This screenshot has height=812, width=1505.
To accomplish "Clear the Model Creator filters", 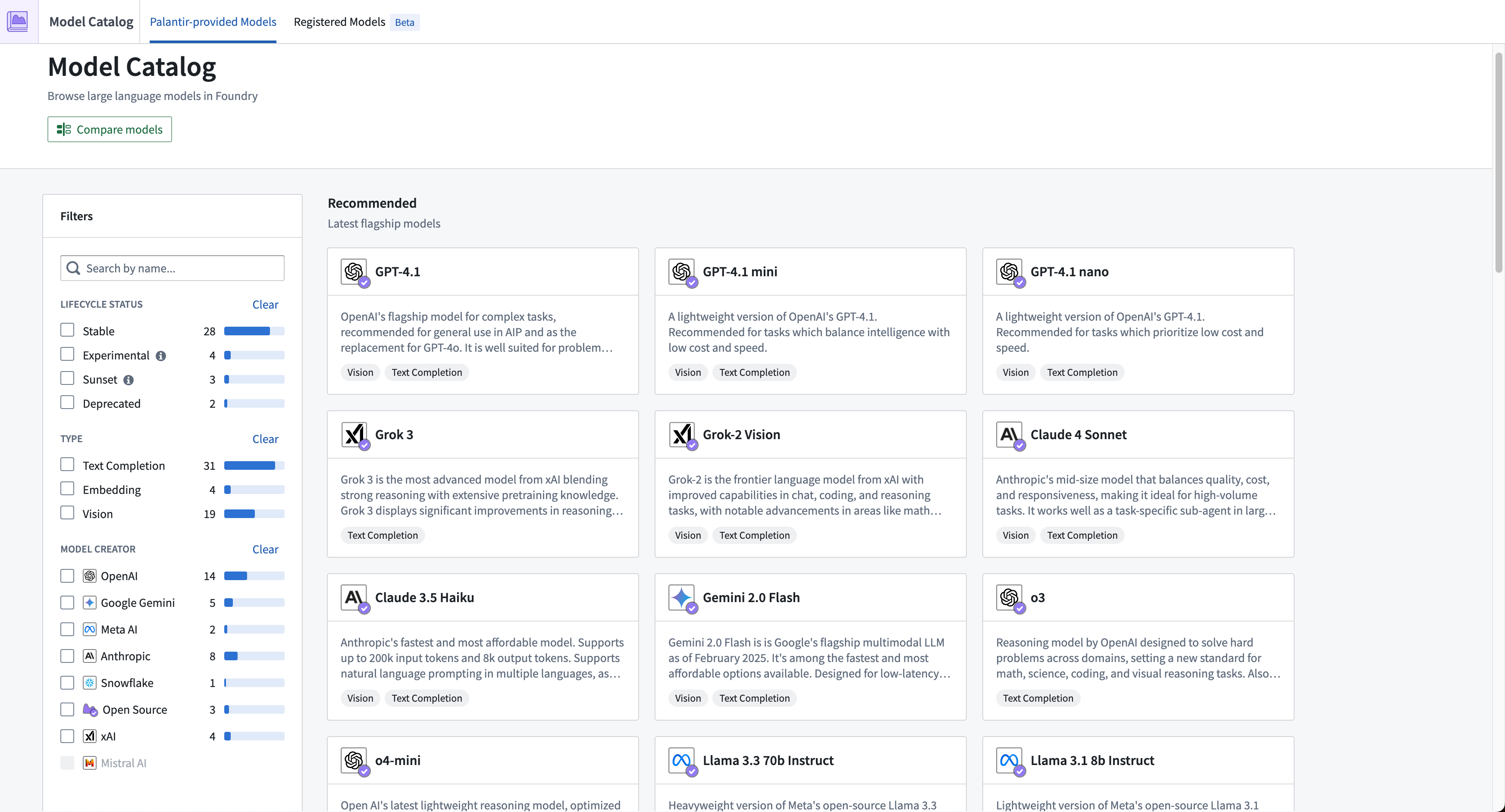I will [265, 550].
